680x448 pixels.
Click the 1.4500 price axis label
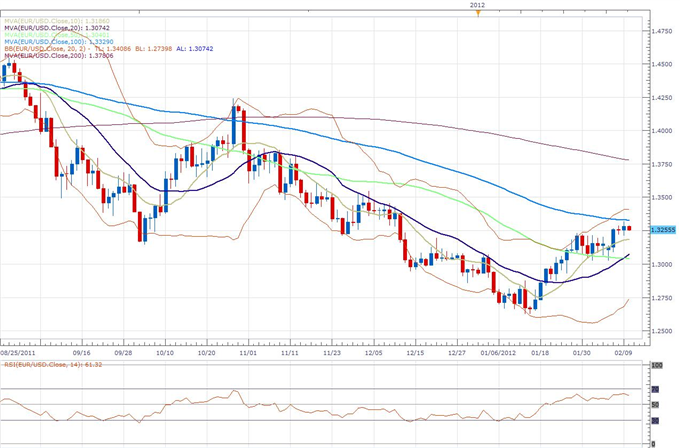pyautogui.click(x=662, y=64)
